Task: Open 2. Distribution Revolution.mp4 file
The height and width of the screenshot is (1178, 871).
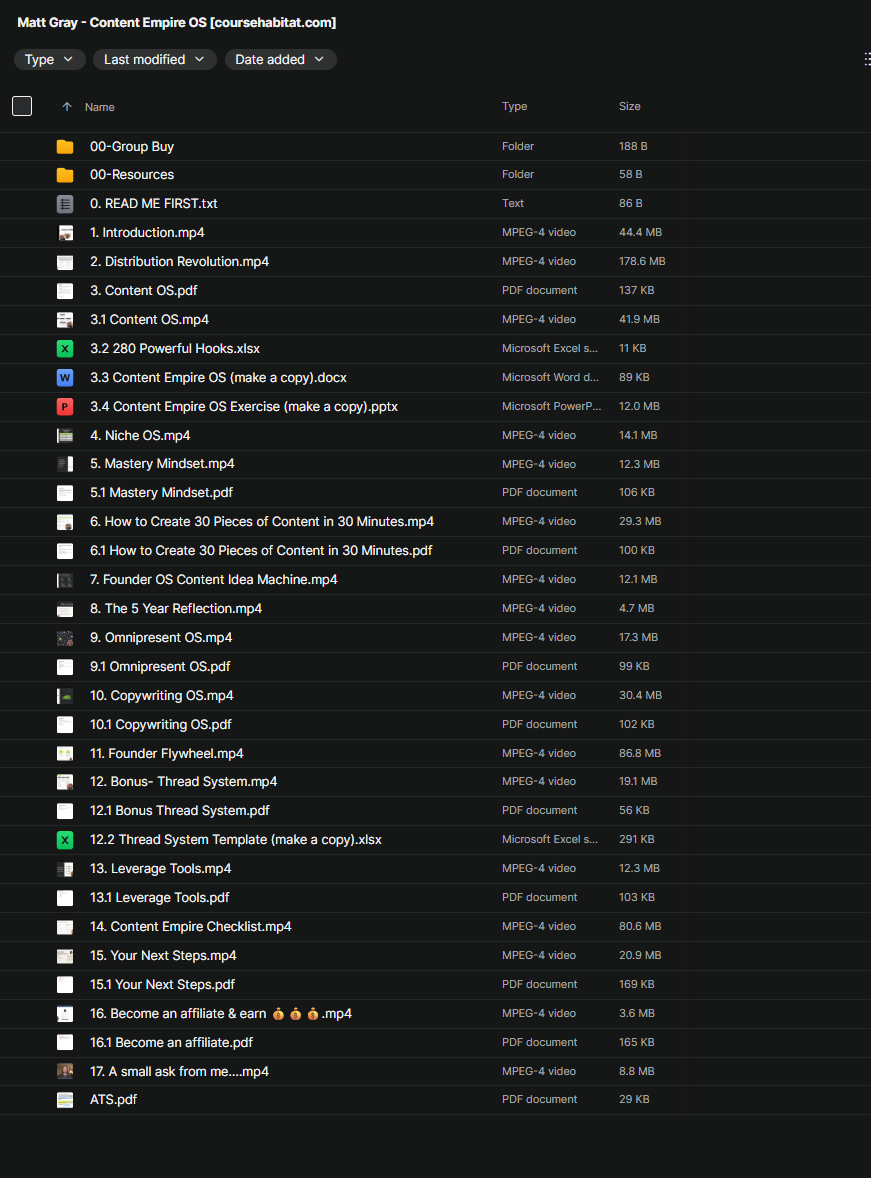Action: (179, 262)
